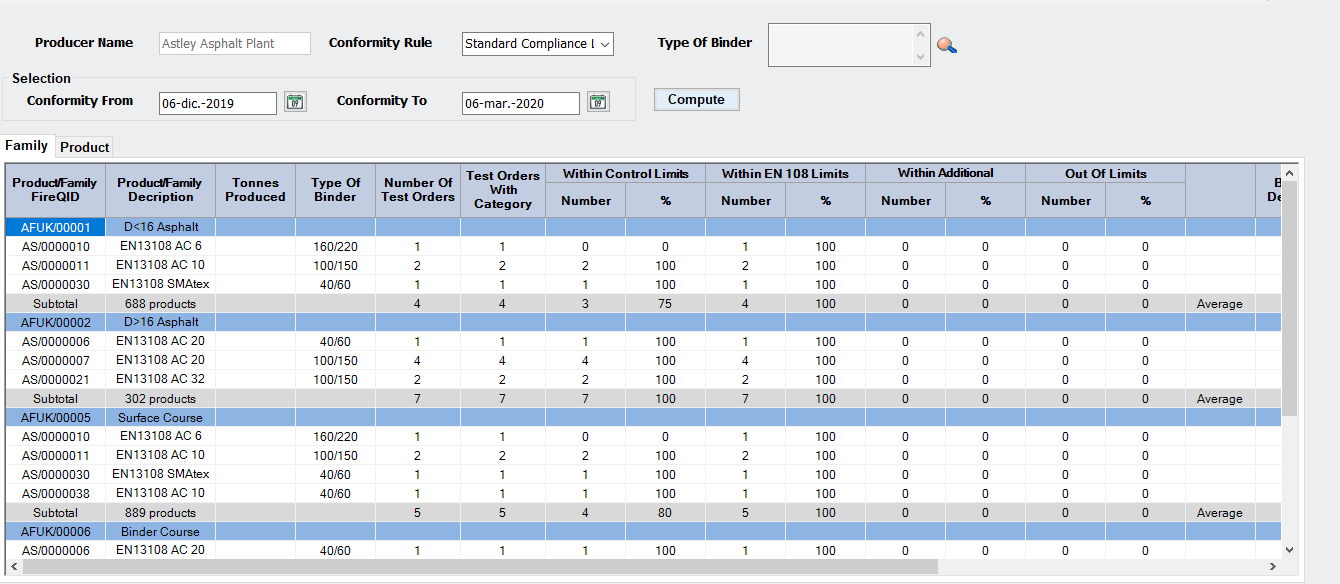Click the D<16 Asphalt description cell
Viewport: 1340px width, 584px height.
pyautogui.click(x=160, y=227)
